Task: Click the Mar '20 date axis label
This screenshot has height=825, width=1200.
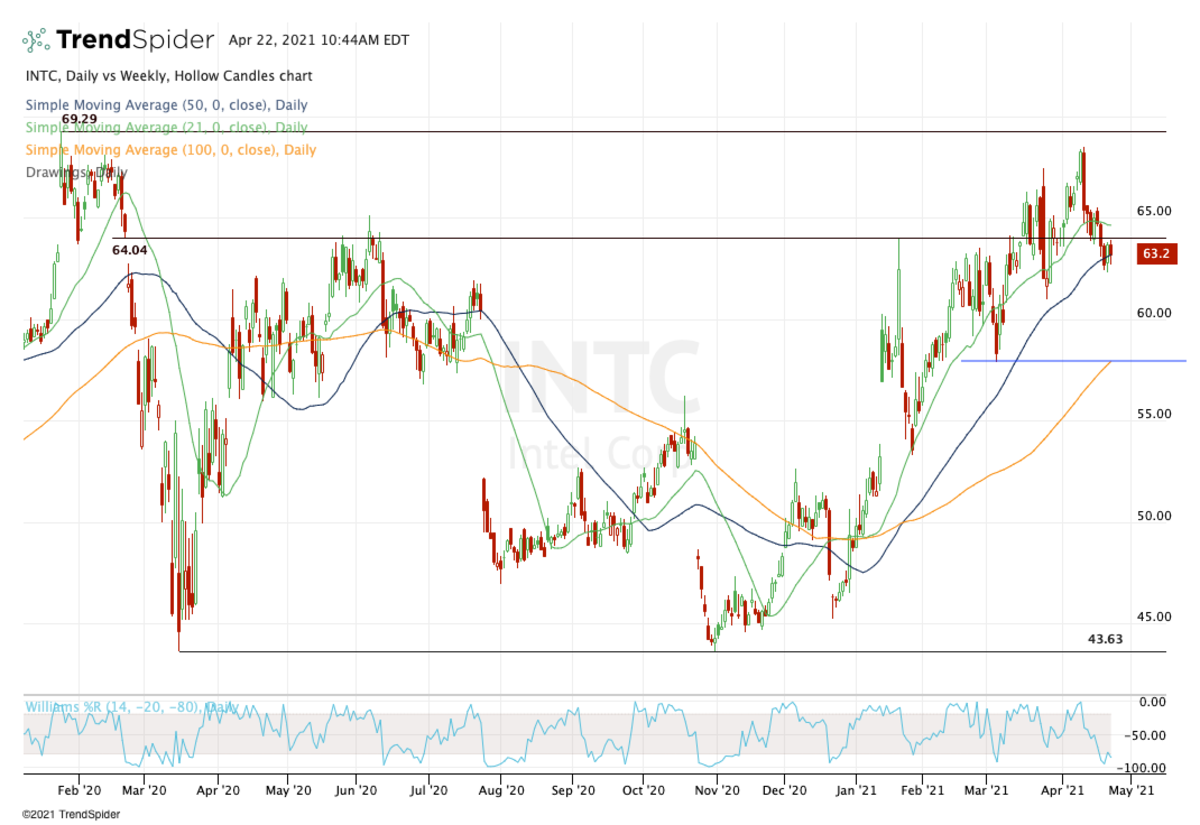Action: [x=145, y=789]
